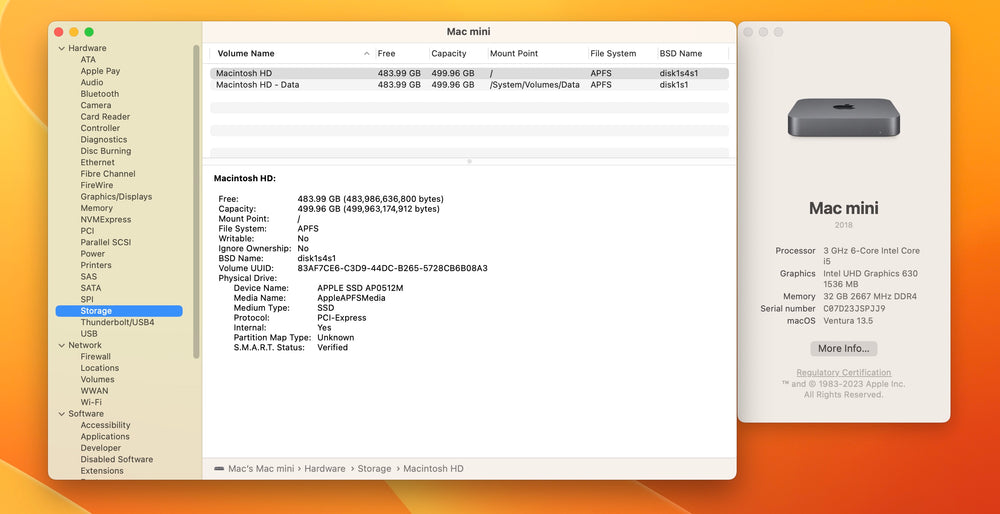This screenshot has height=514, width=1000.
Task: Click the computer icon in the path bar
Action: pos(219,469)
